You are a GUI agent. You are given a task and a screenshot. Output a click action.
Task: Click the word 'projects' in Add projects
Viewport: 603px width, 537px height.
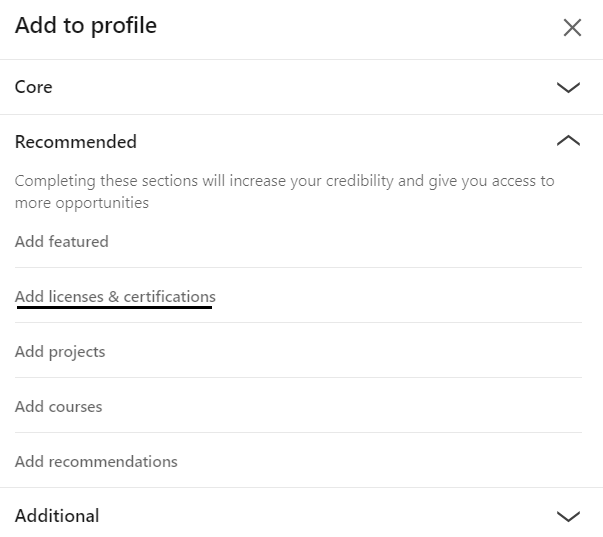tap(76, 351)
